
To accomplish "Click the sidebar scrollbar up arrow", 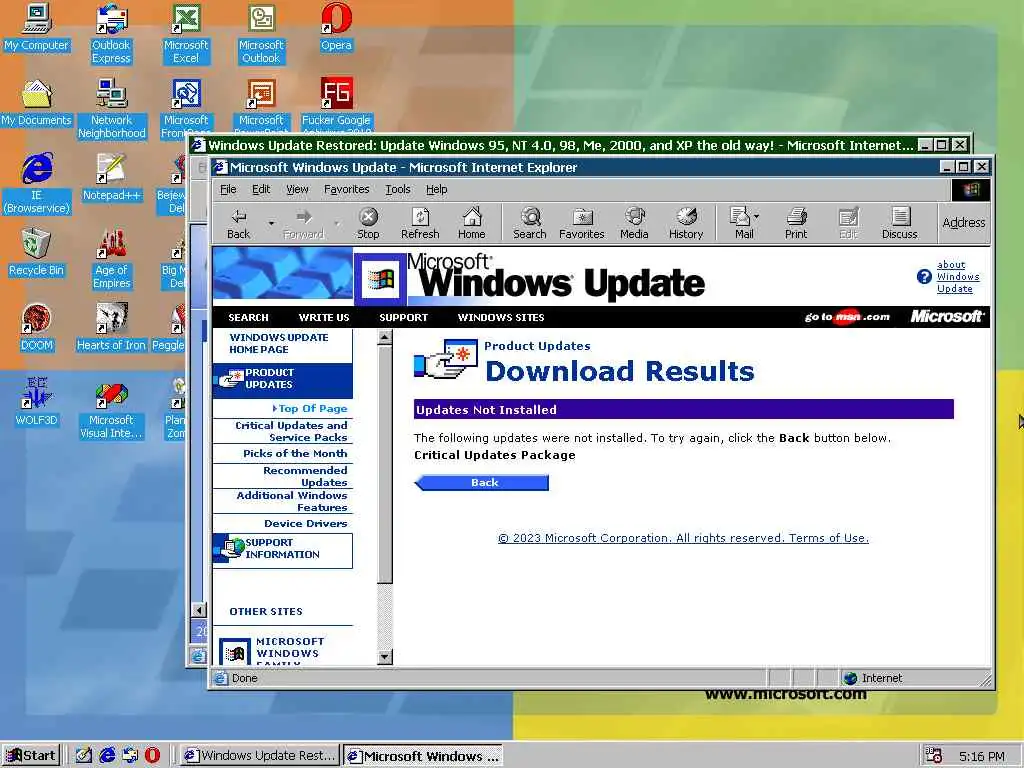I will point(385,338).
